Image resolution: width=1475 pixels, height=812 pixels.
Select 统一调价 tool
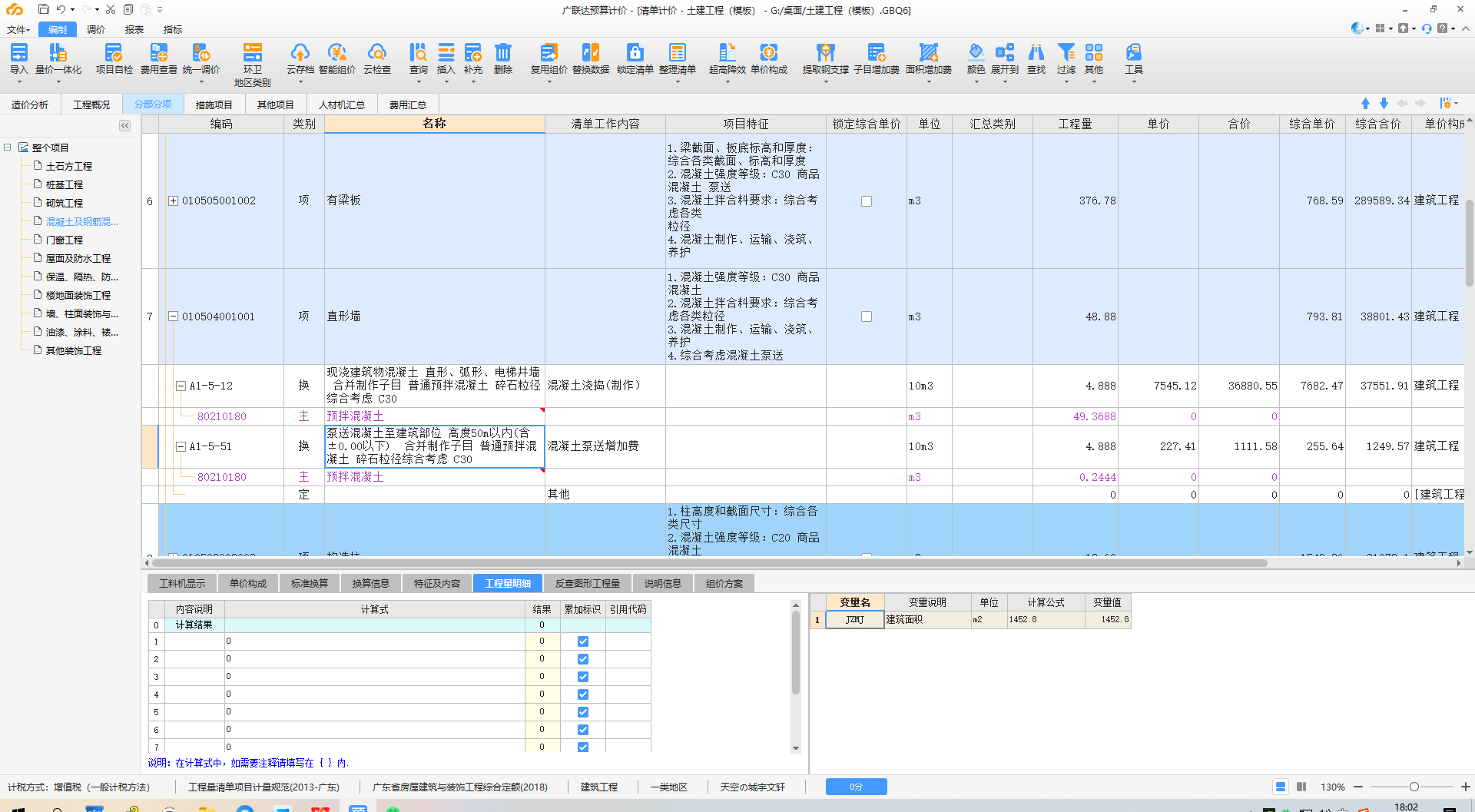tap(201, 58)
